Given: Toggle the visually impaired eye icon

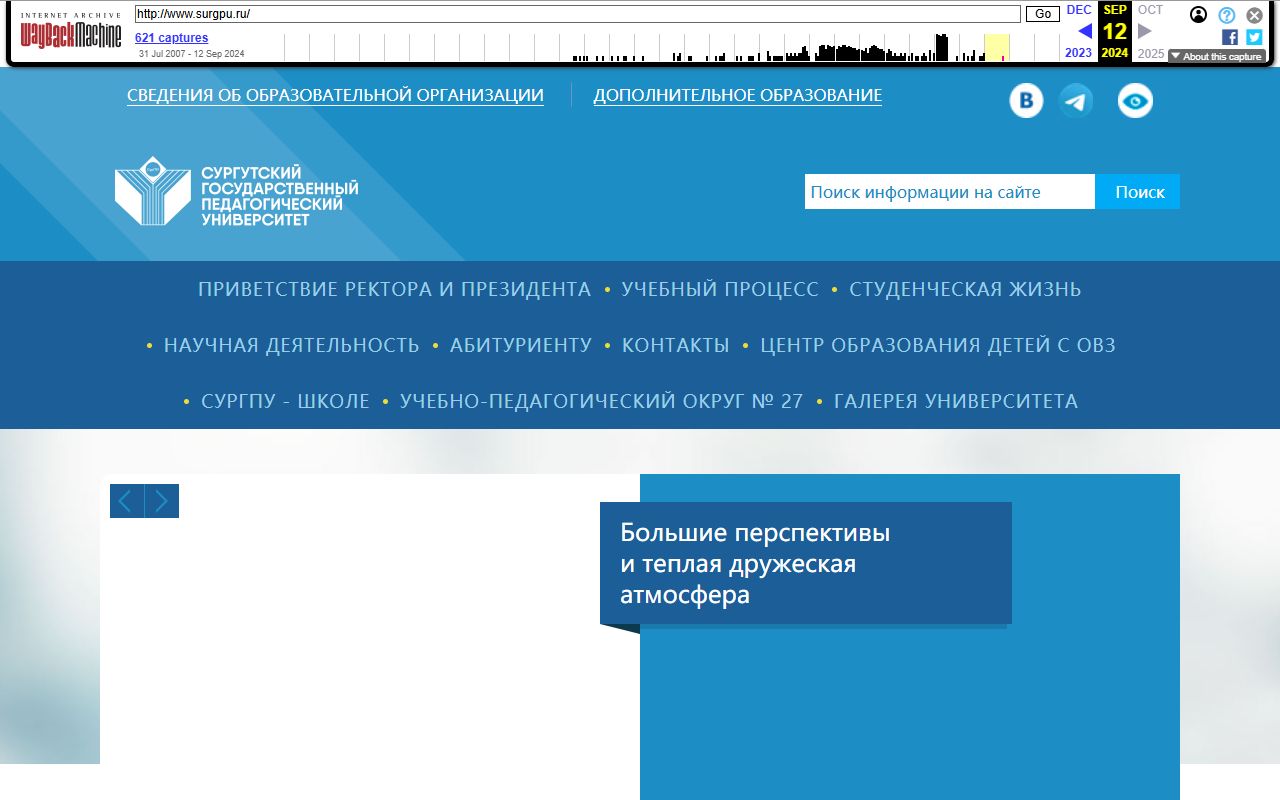Looking at the screenshot, I should pos(1135,101).
